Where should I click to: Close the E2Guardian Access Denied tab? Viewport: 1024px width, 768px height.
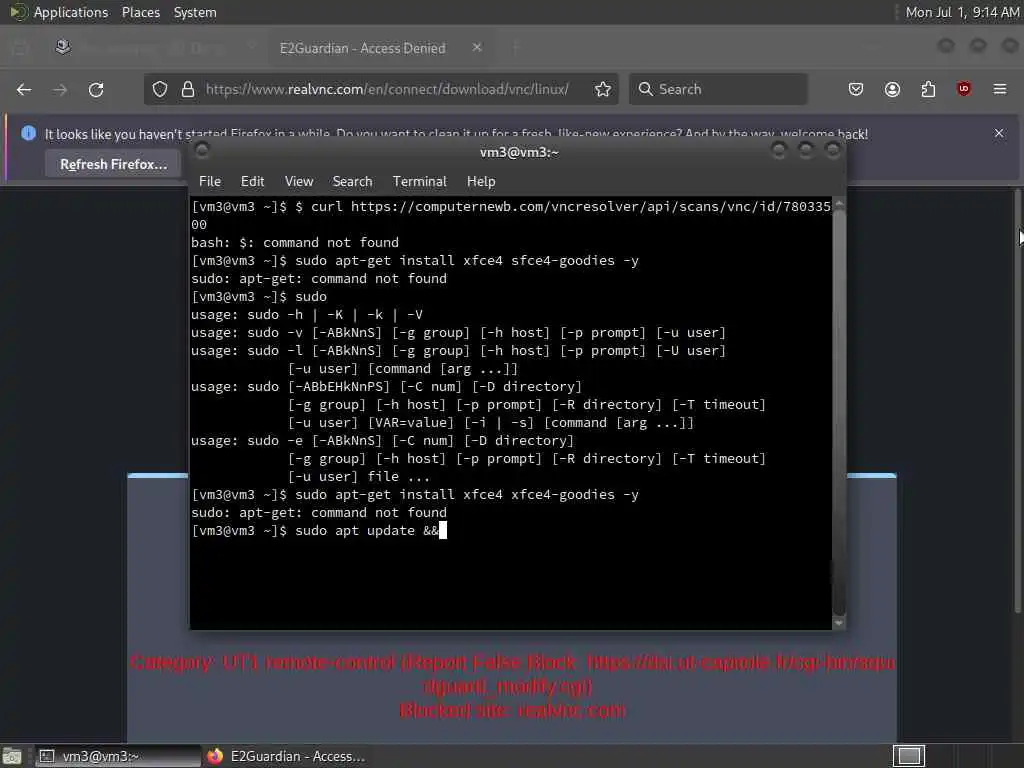point(477,48)
